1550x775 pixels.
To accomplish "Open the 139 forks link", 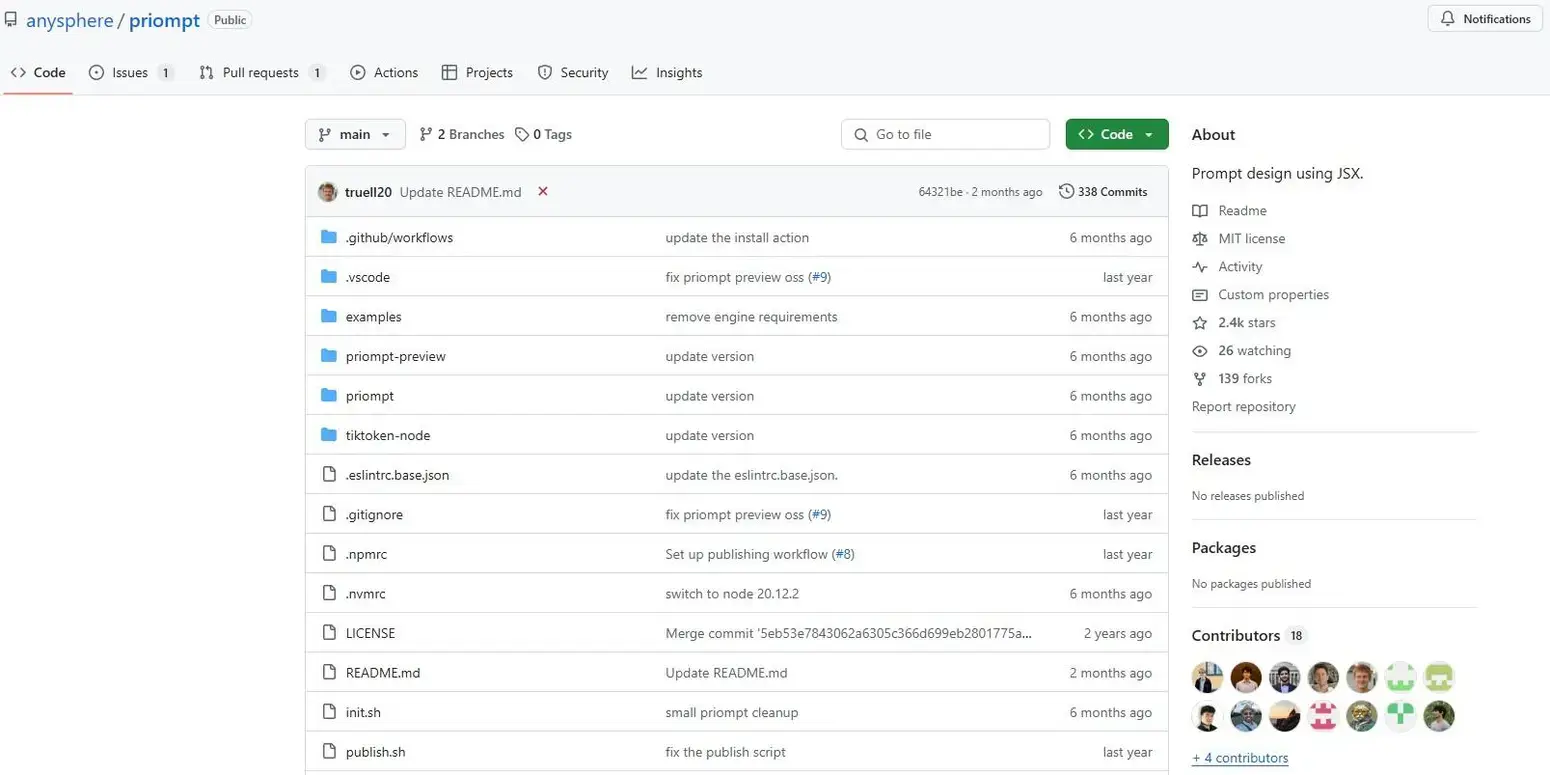I will 1245,379.
